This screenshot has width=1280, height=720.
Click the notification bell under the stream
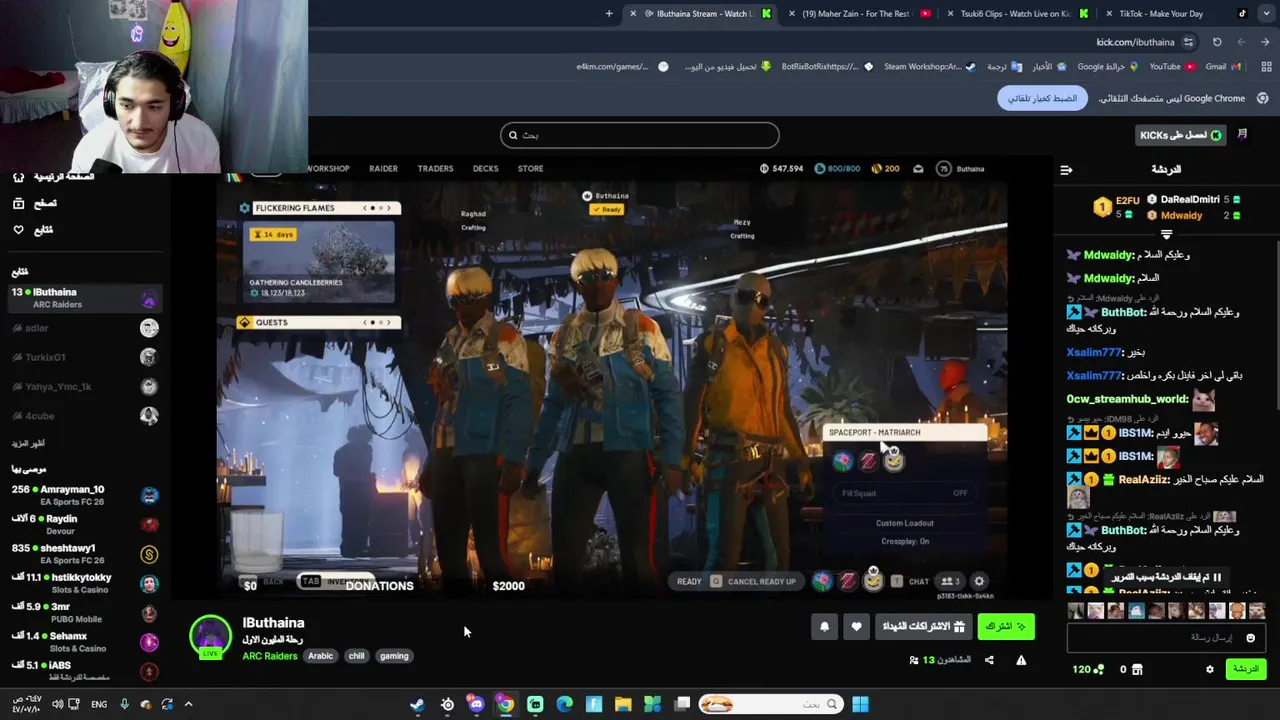[824, 627]
